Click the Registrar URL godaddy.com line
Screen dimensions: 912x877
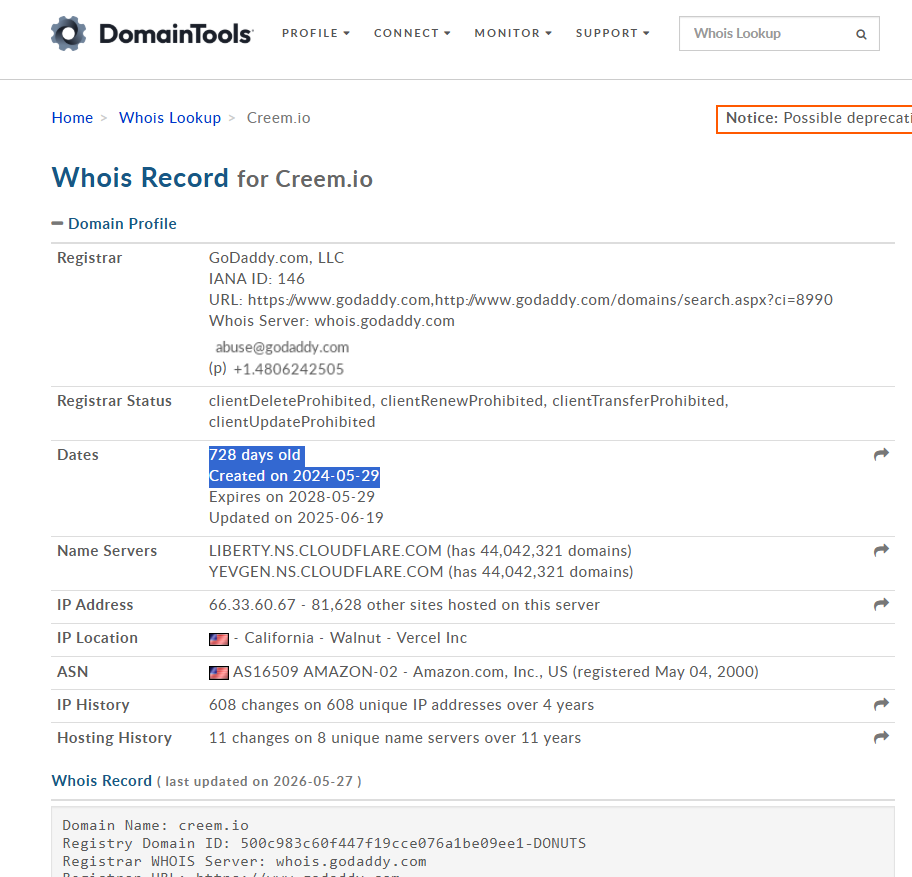[521, 300]
